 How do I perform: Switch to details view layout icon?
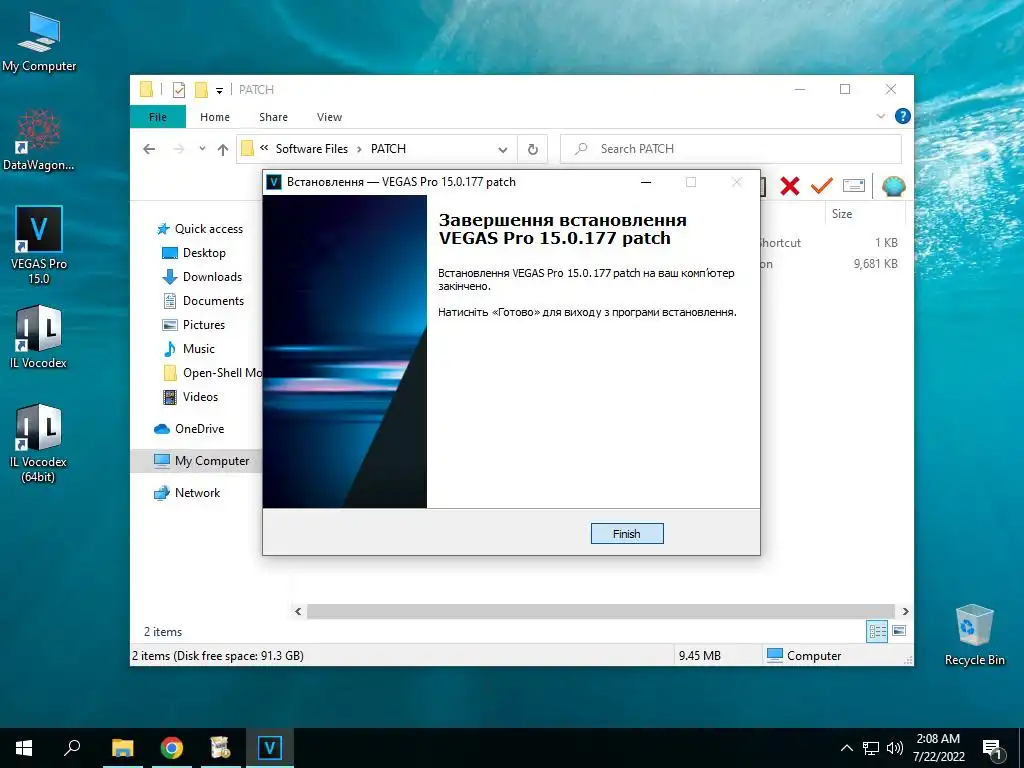877,631
